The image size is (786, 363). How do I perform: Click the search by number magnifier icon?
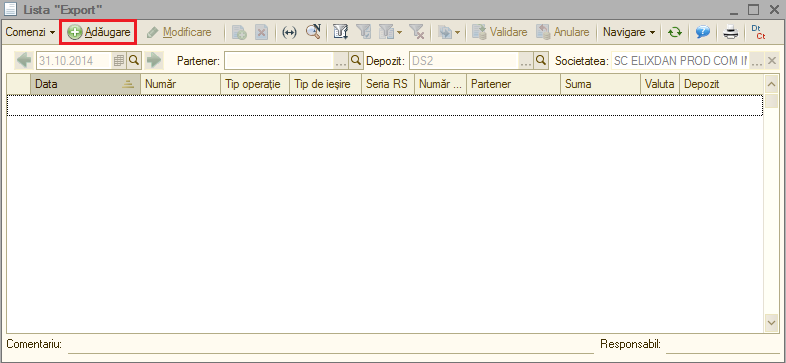pos(313,32)
